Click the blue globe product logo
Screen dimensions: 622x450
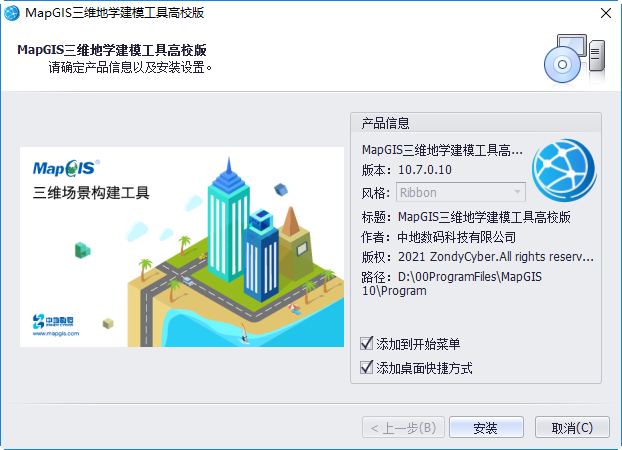563,166
